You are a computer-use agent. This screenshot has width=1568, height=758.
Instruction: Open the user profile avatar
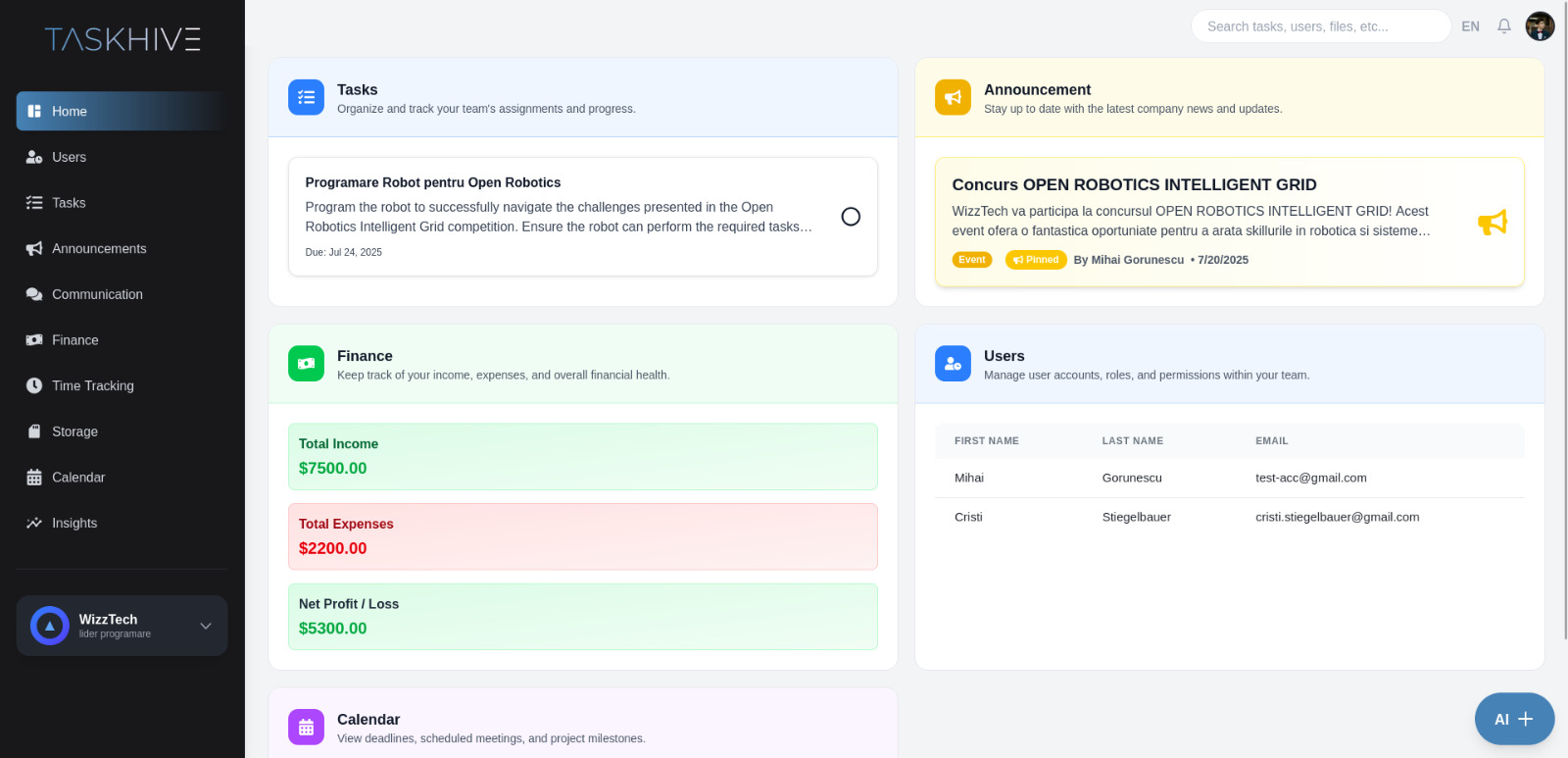1540,26
